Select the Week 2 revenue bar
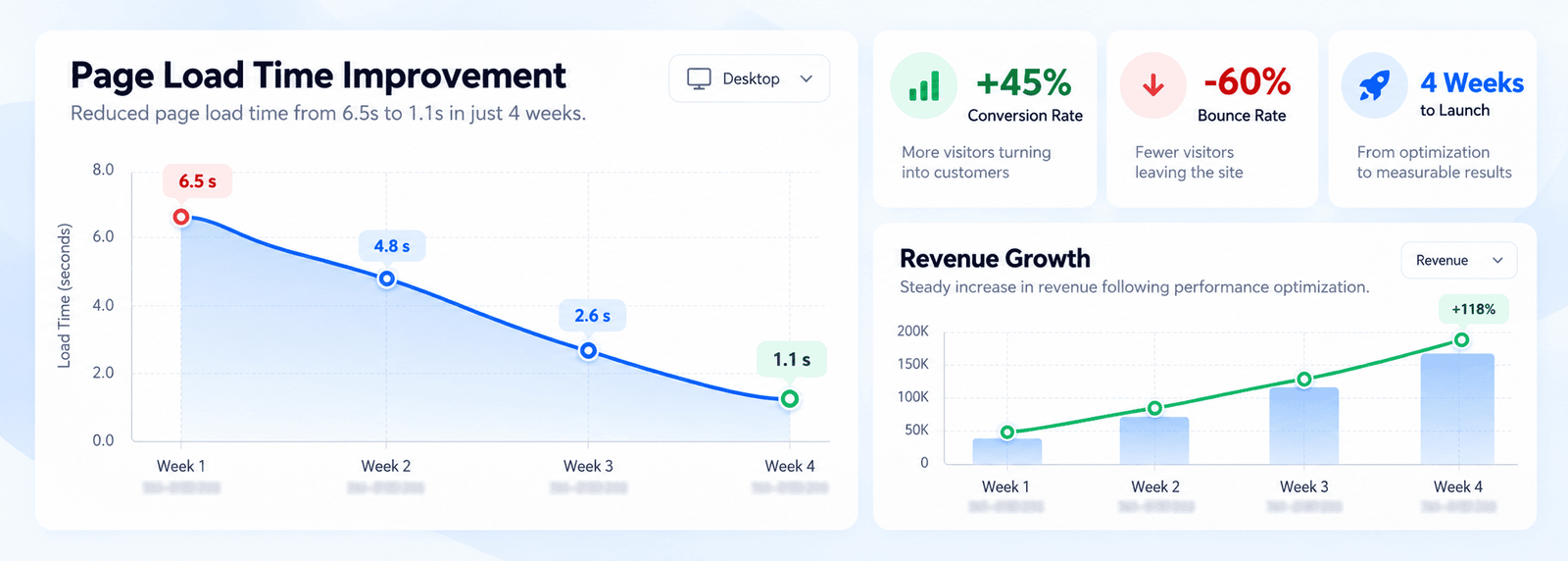 pyautogui.click(x=1154, y=440)
